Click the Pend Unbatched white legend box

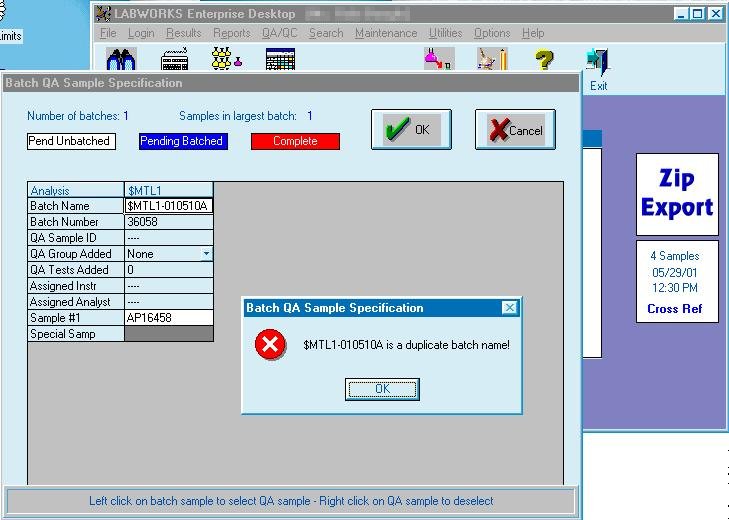pyautogui.click(x=71, y=141)
